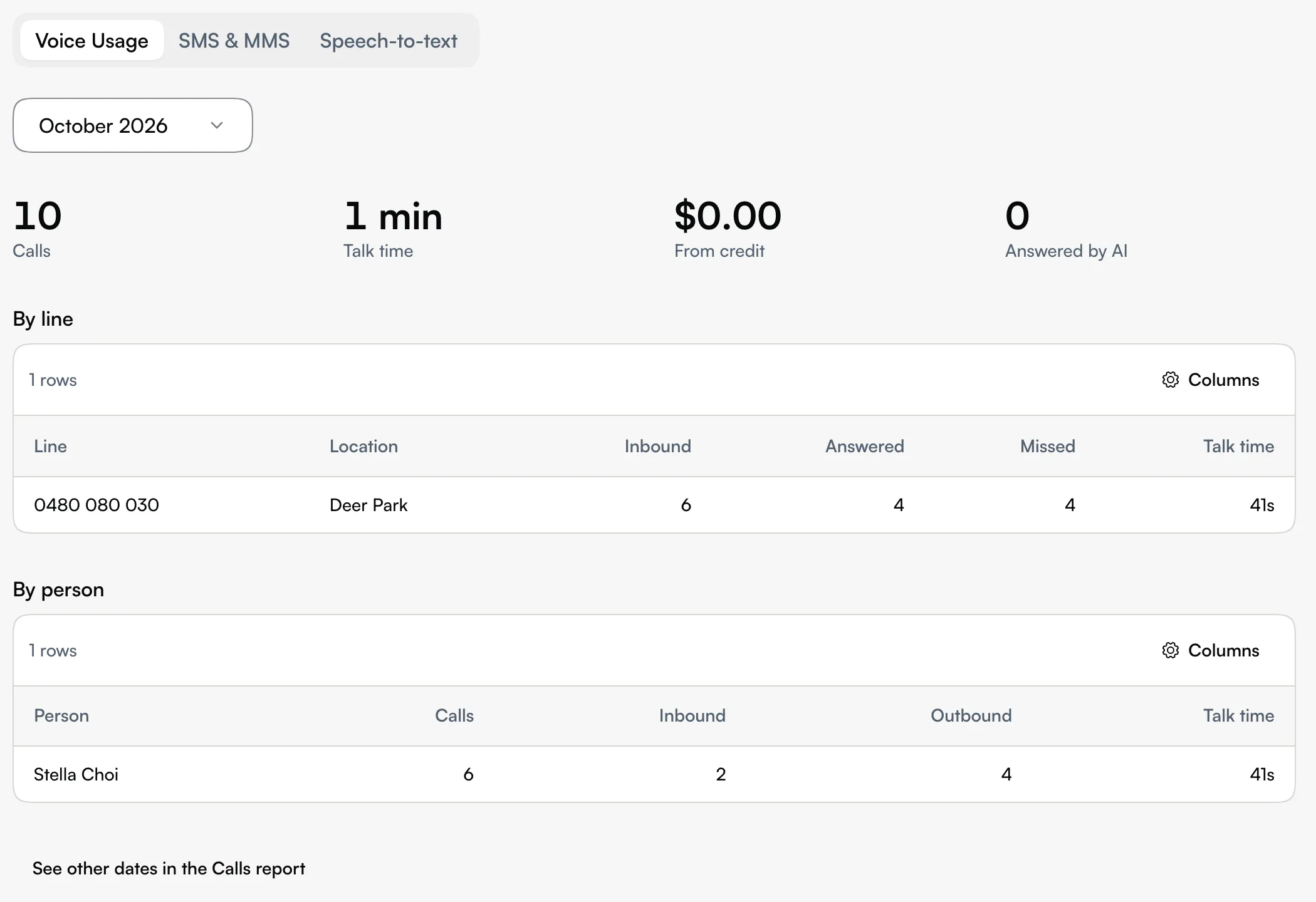Open the October 2026 month dropdown

(133, 125)
